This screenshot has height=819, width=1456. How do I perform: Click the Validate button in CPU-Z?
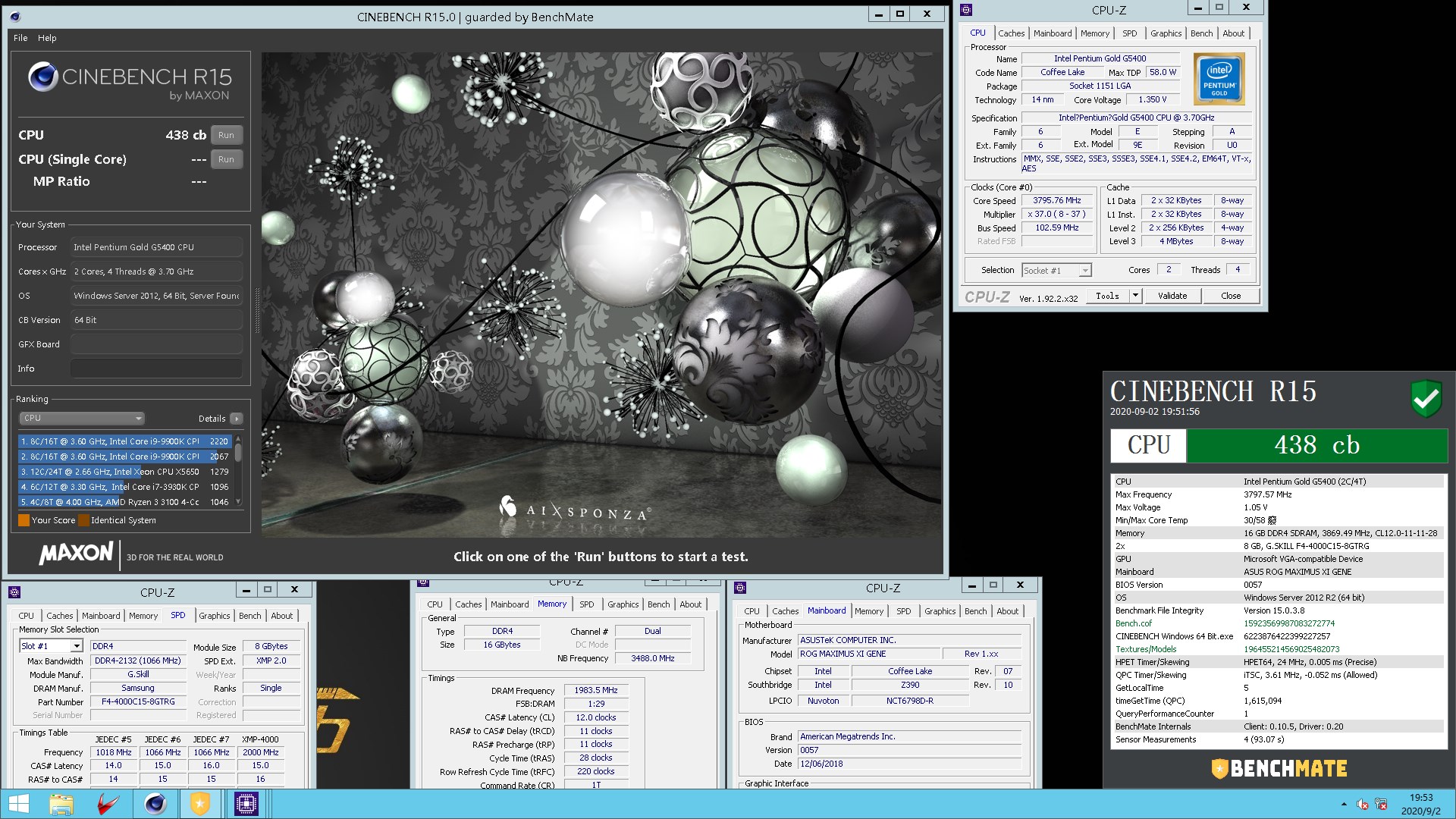(x=1172, y=296)
